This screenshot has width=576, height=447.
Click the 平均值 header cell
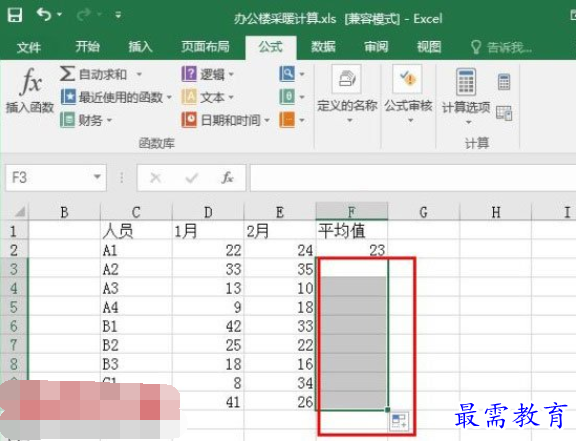point(352,231)
